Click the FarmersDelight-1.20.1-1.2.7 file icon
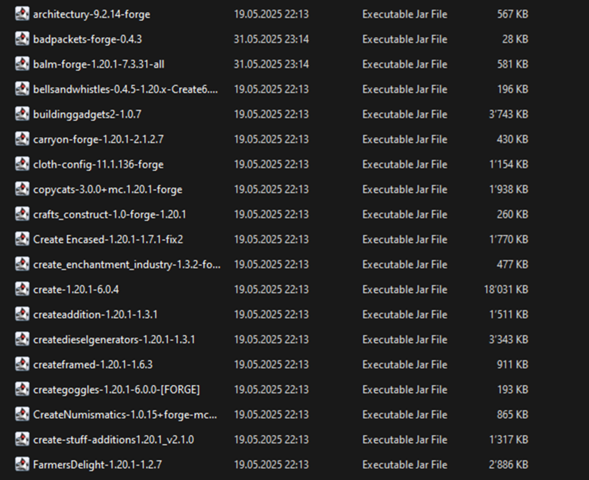The width and height of the screenshot is (589, 480). [22, 465]
